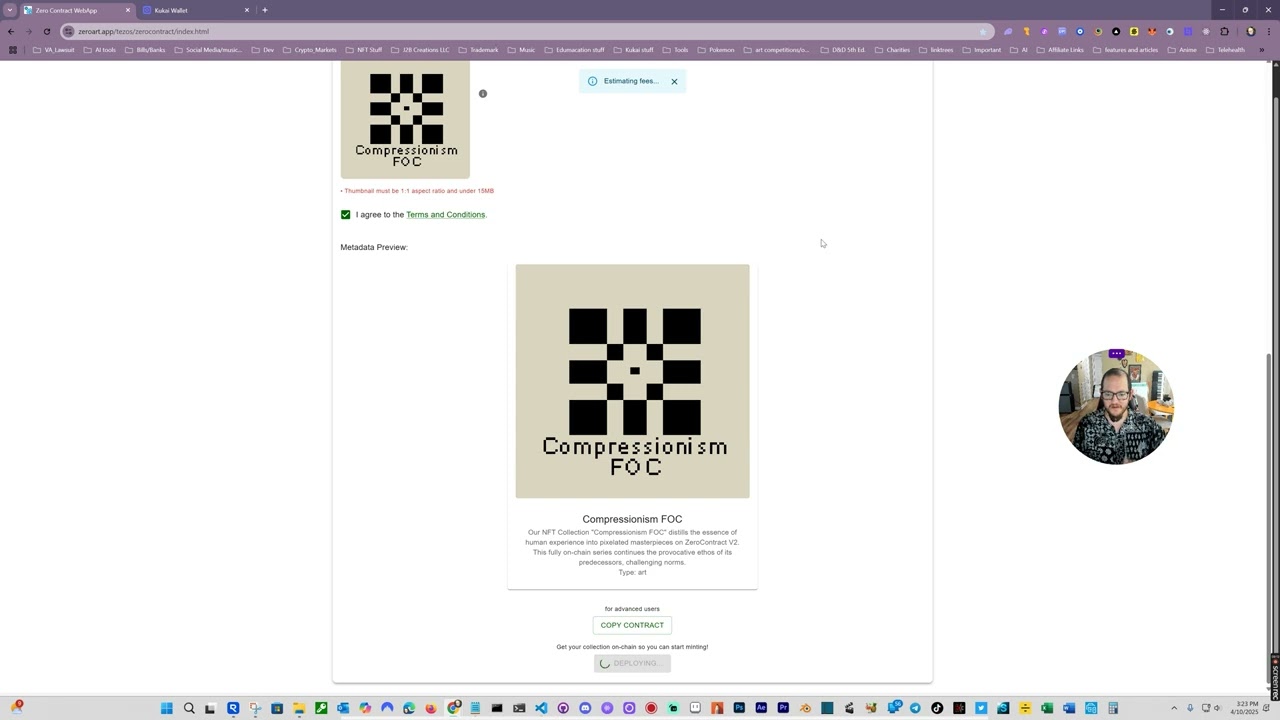This screenshot has height=720, width=1280.
Task: Open the Trademark bookmark folder
Action: click(x=478, y=50)
